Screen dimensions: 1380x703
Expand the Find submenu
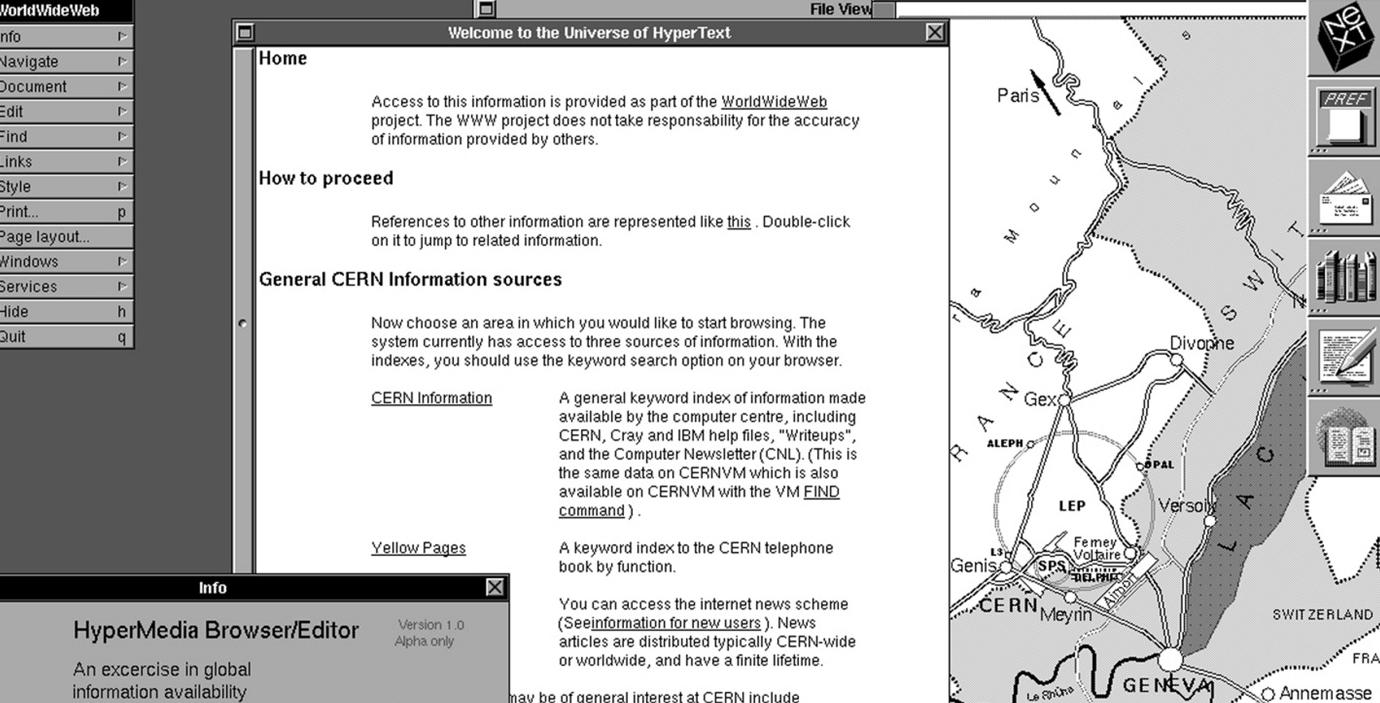point(65,136)
